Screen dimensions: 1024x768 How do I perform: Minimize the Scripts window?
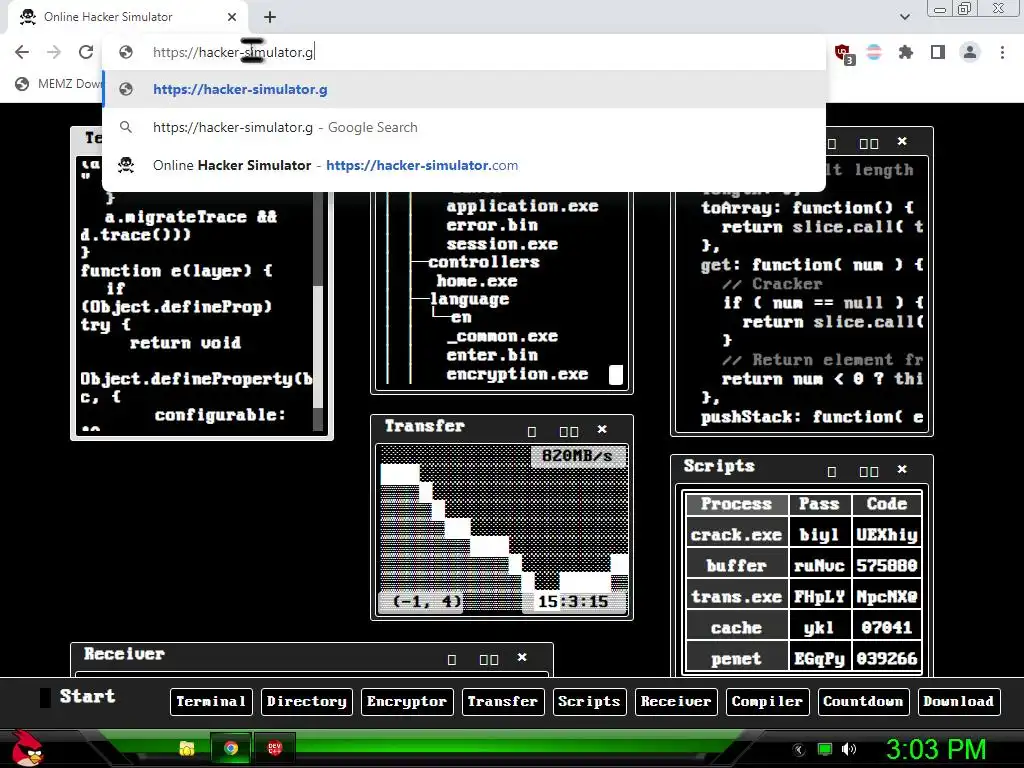click(x=831, y=472)
